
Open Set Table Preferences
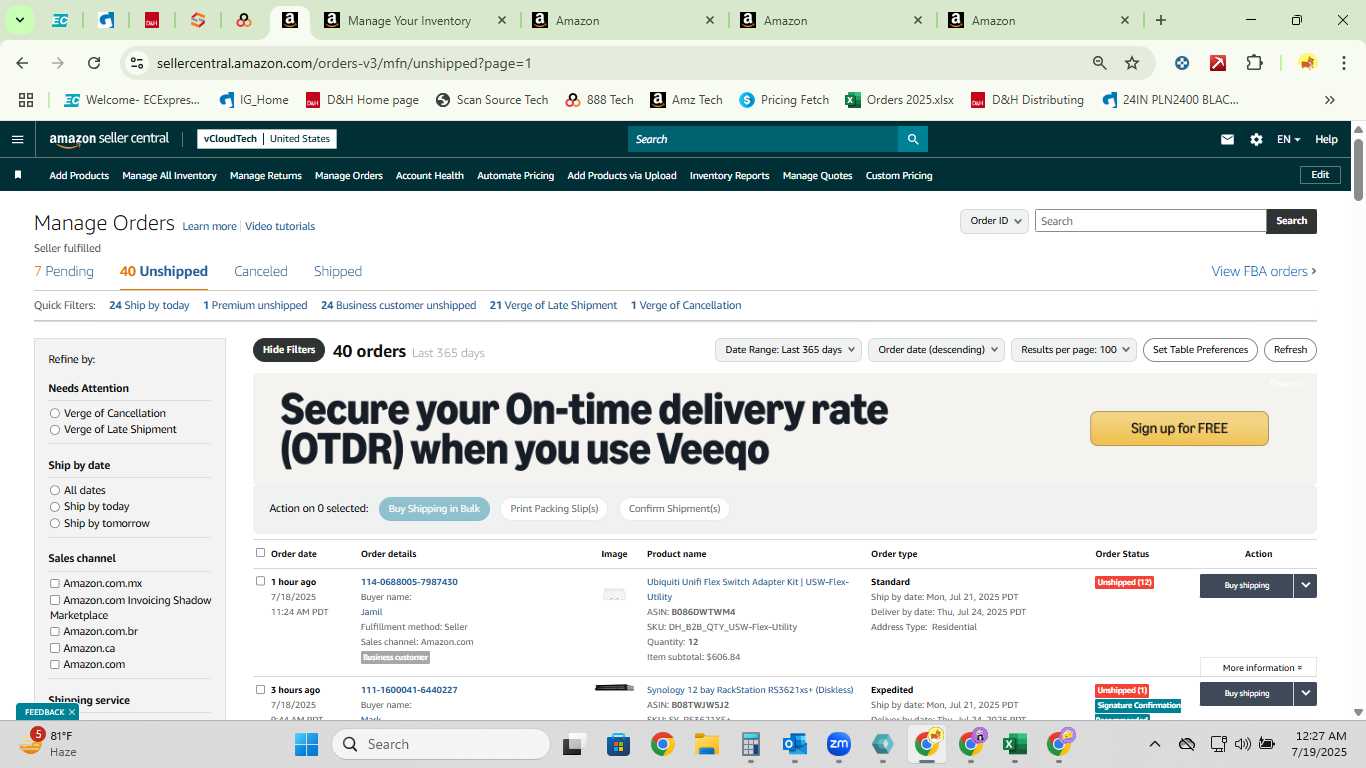click(1200, 349)
